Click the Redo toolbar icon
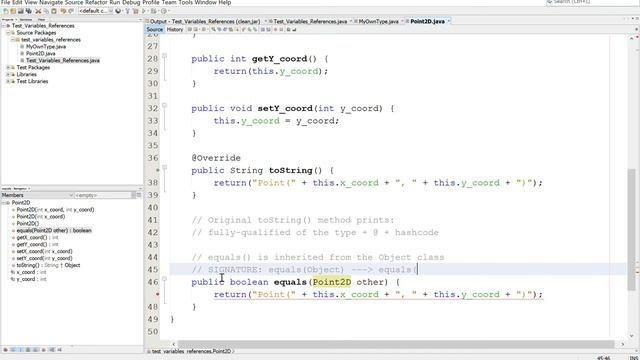 (x=71, y=11)
